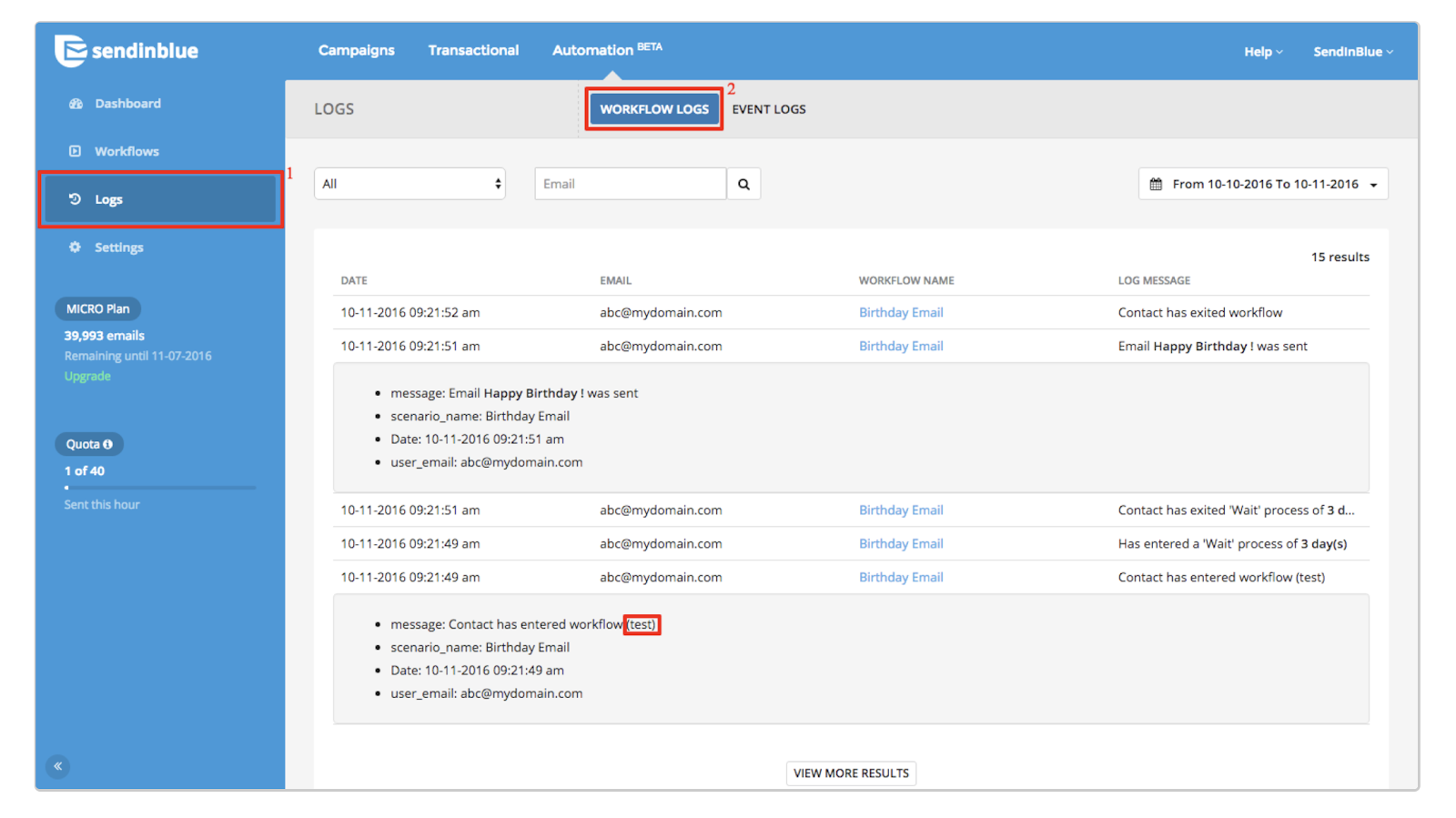
Task: Open the Campaigns tab
Action: [356, 50]
